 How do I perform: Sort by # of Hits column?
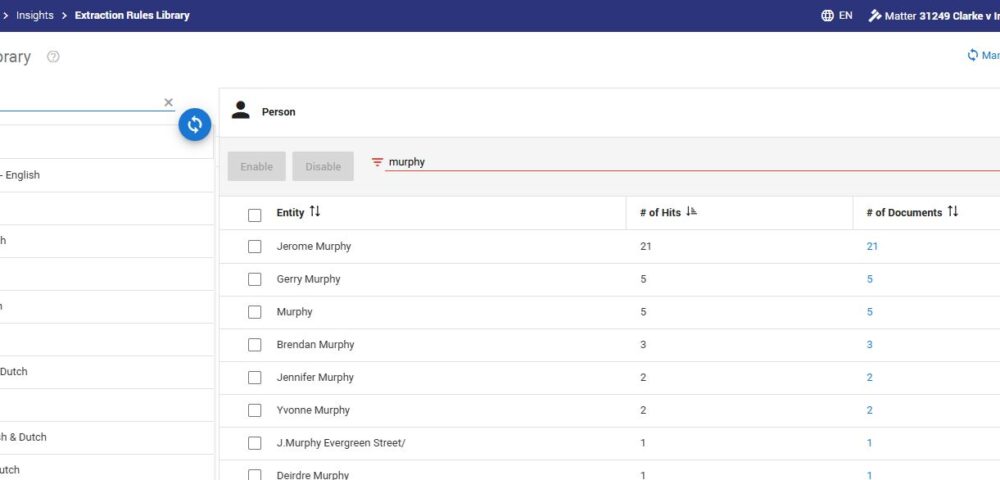(x=692, y=212)
